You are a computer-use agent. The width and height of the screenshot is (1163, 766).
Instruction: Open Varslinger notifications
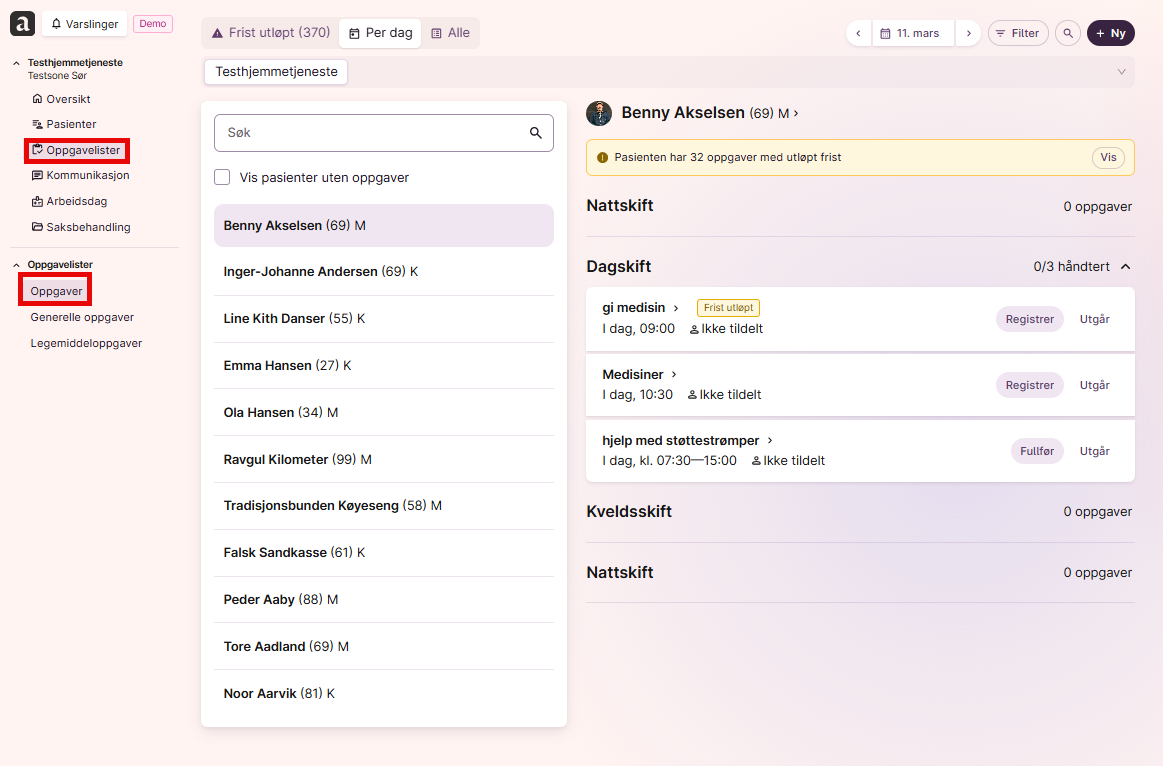click(x=85, y=24)
